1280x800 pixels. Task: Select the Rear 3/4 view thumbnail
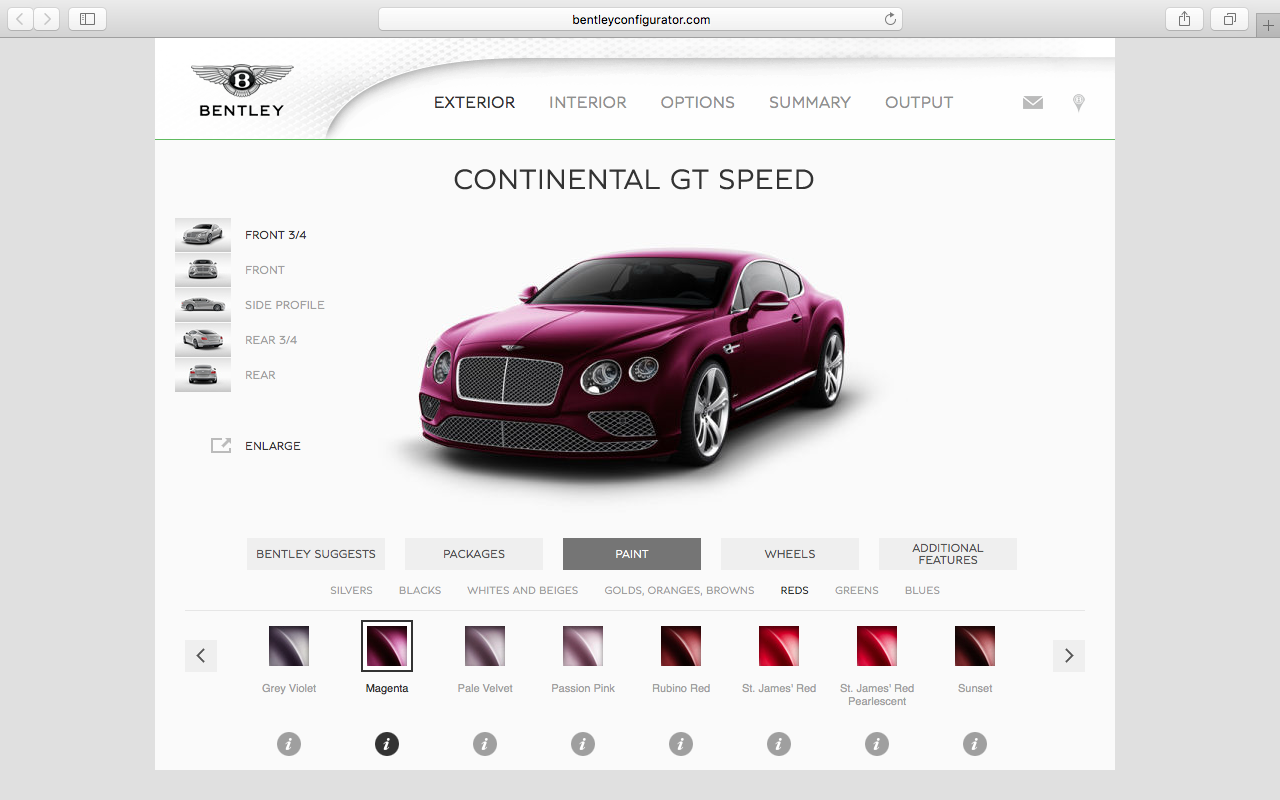click(x=203, y=340)
